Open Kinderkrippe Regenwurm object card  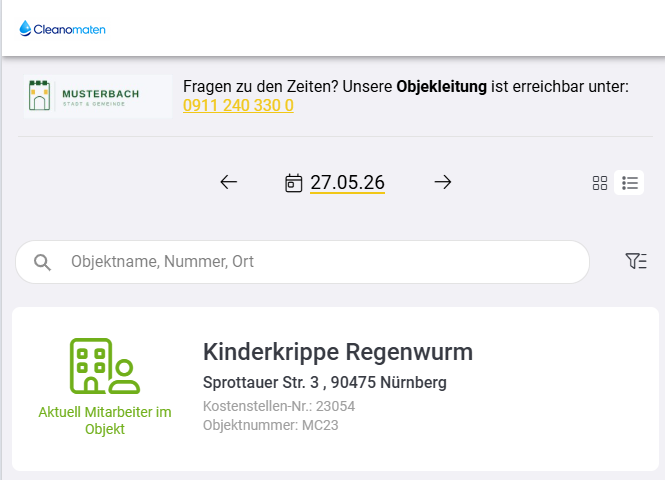pos(335,389)
